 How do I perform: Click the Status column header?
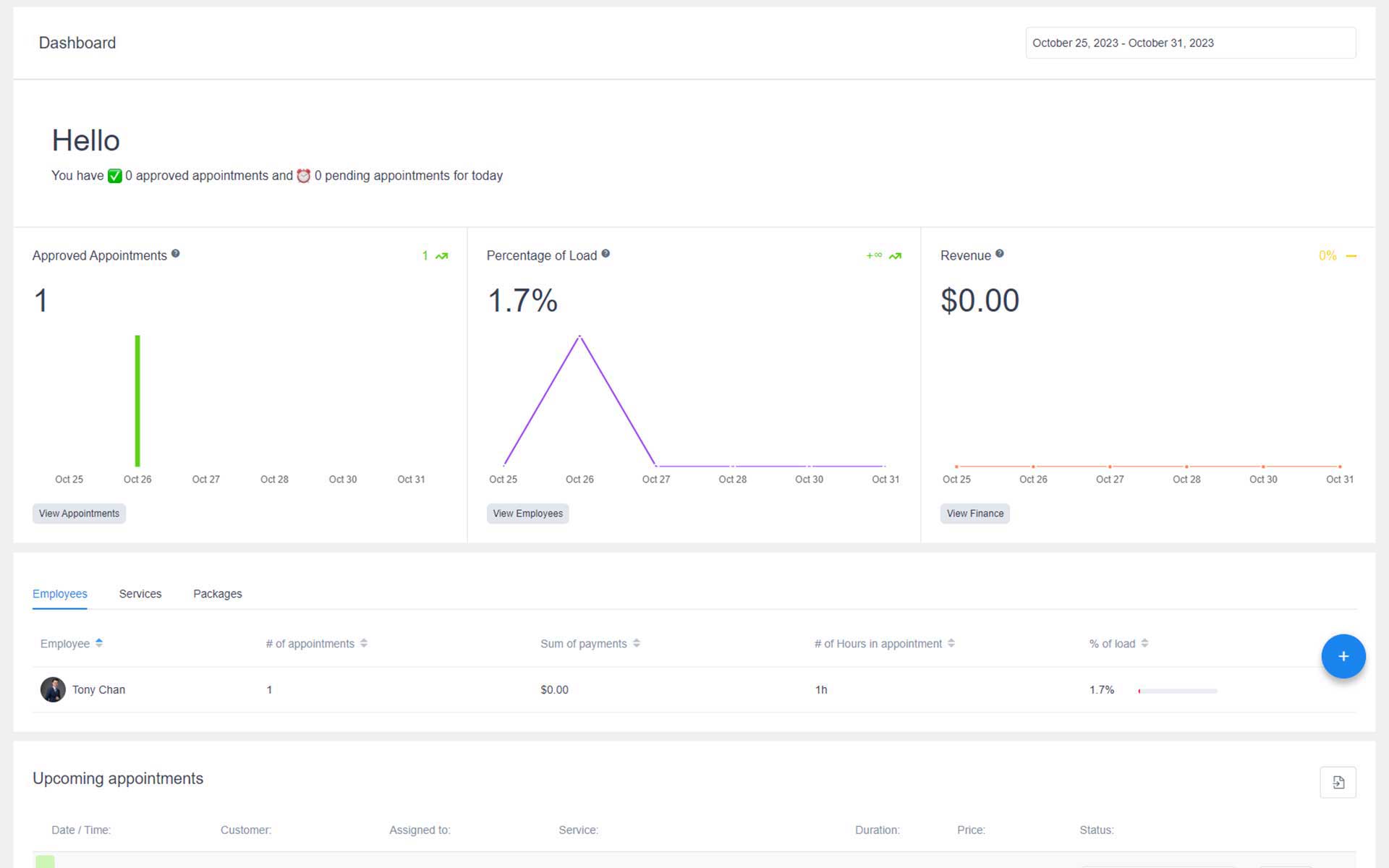tap(1096, 830)
